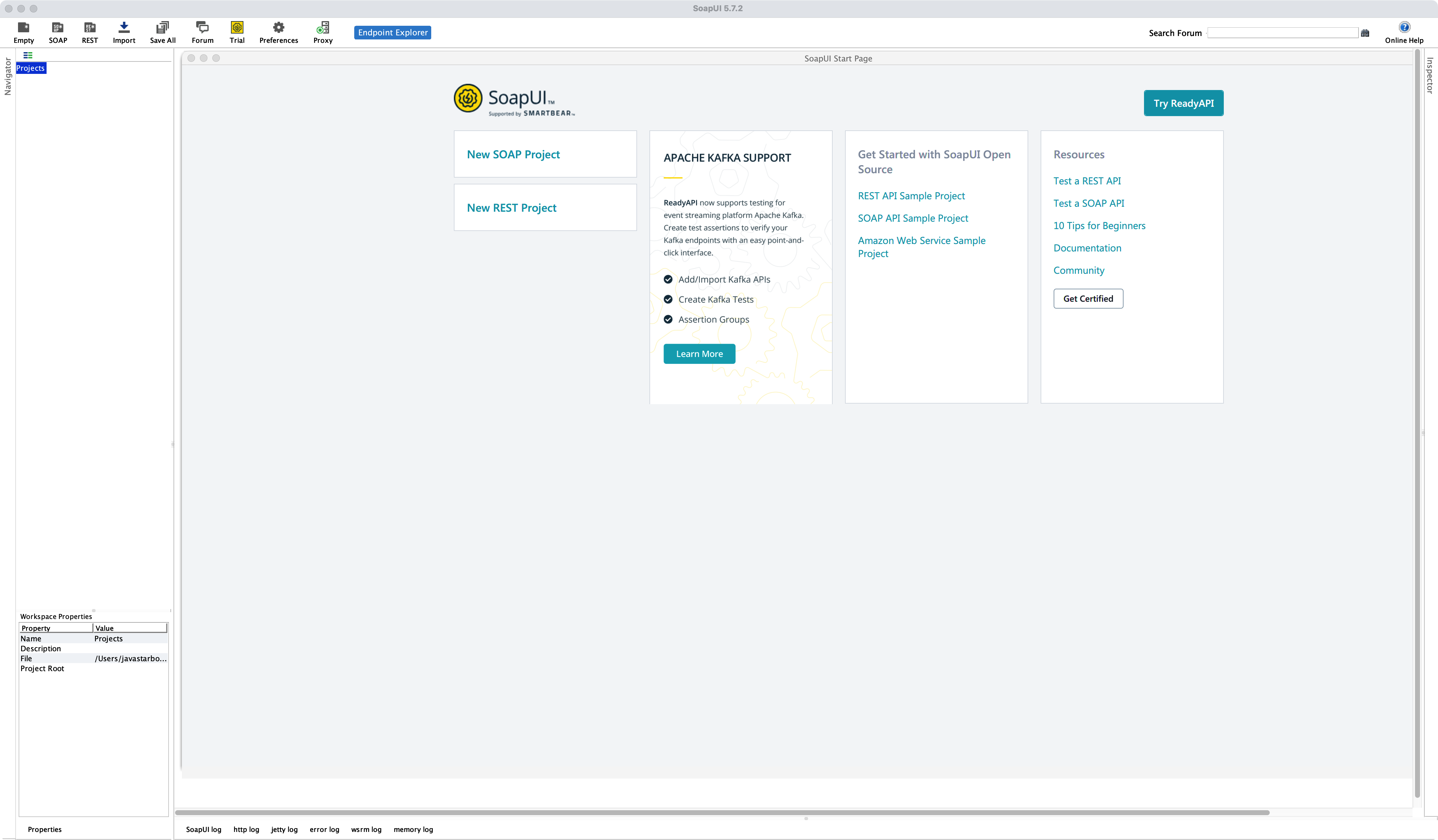Viewport: 1438px width, 840px height.
Task: Click the Trial toolbar icon
Action: pos(237,33)
